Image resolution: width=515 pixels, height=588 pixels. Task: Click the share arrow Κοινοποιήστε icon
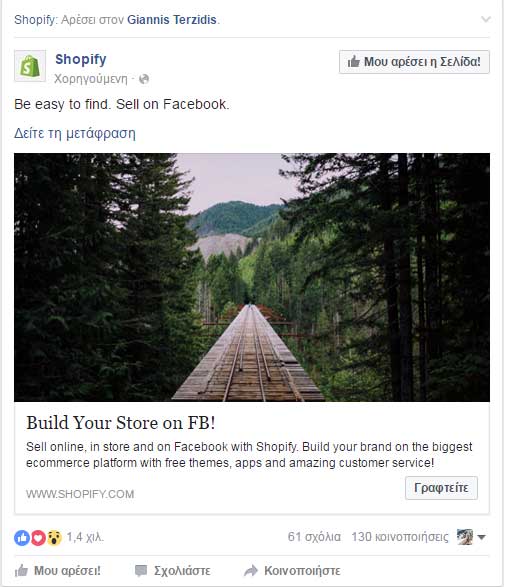click(251, 571)
